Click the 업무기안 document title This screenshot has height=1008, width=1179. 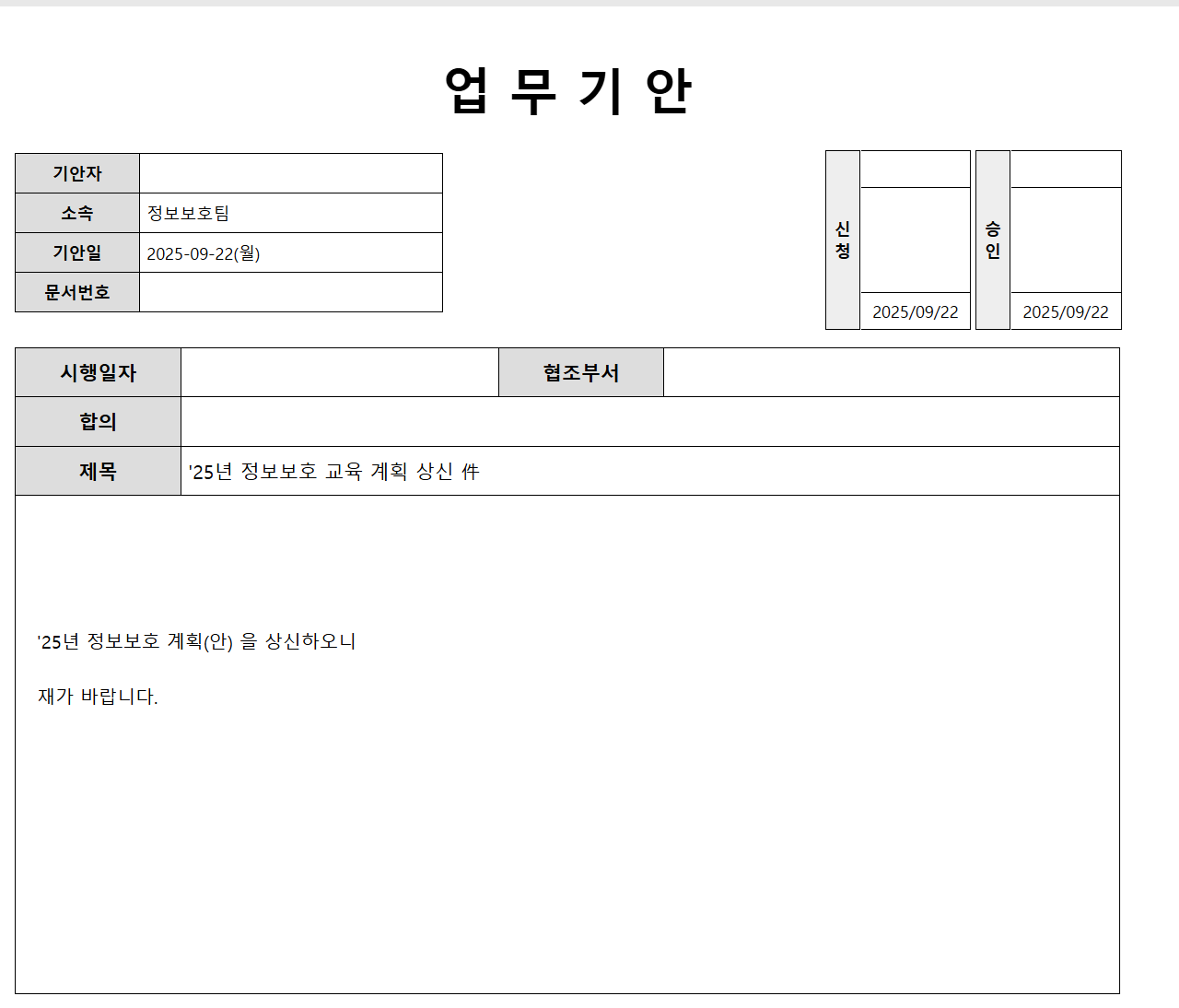pos(567,91)
